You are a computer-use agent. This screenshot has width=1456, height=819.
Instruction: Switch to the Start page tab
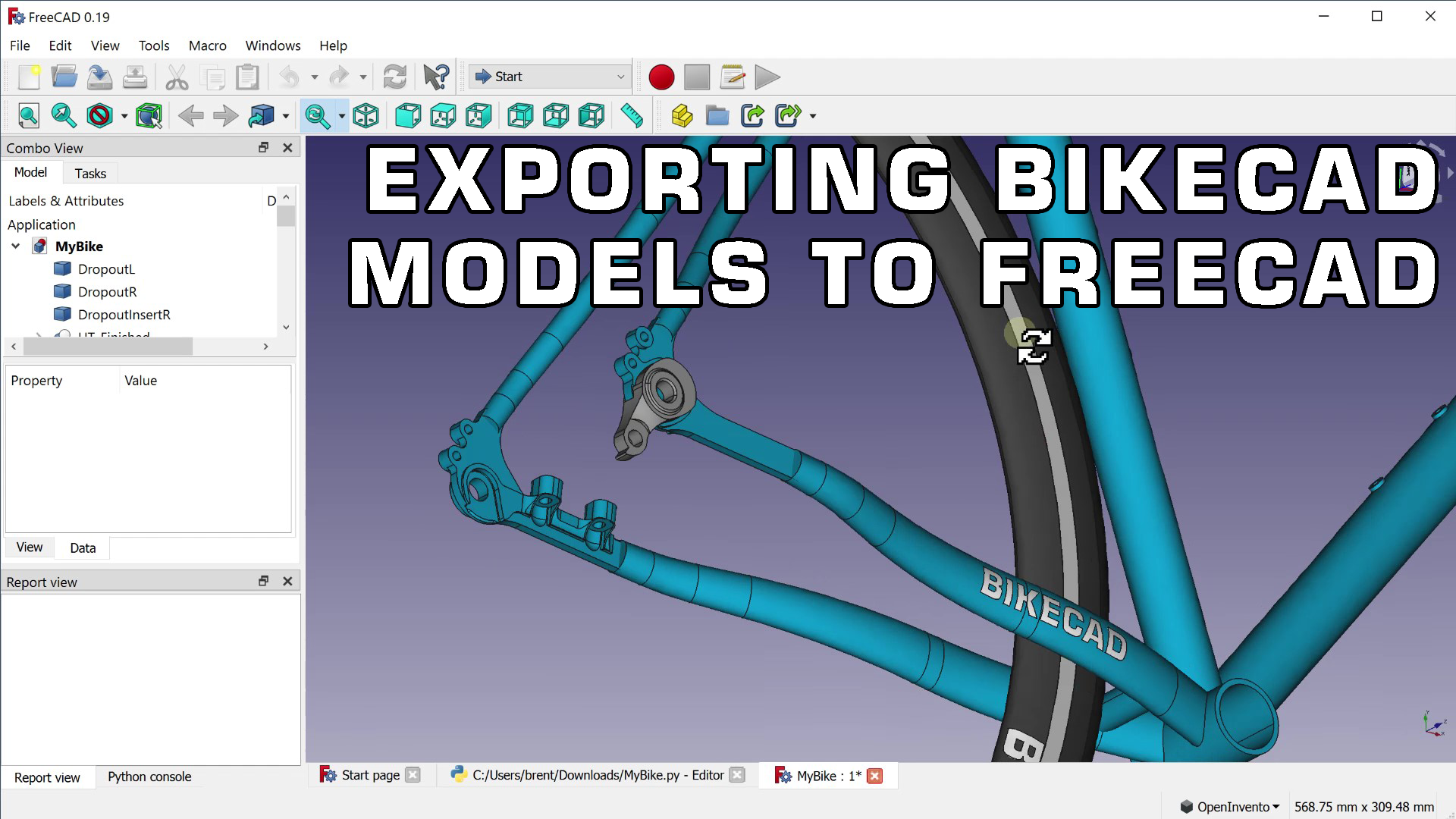click(x=370, y=775)
